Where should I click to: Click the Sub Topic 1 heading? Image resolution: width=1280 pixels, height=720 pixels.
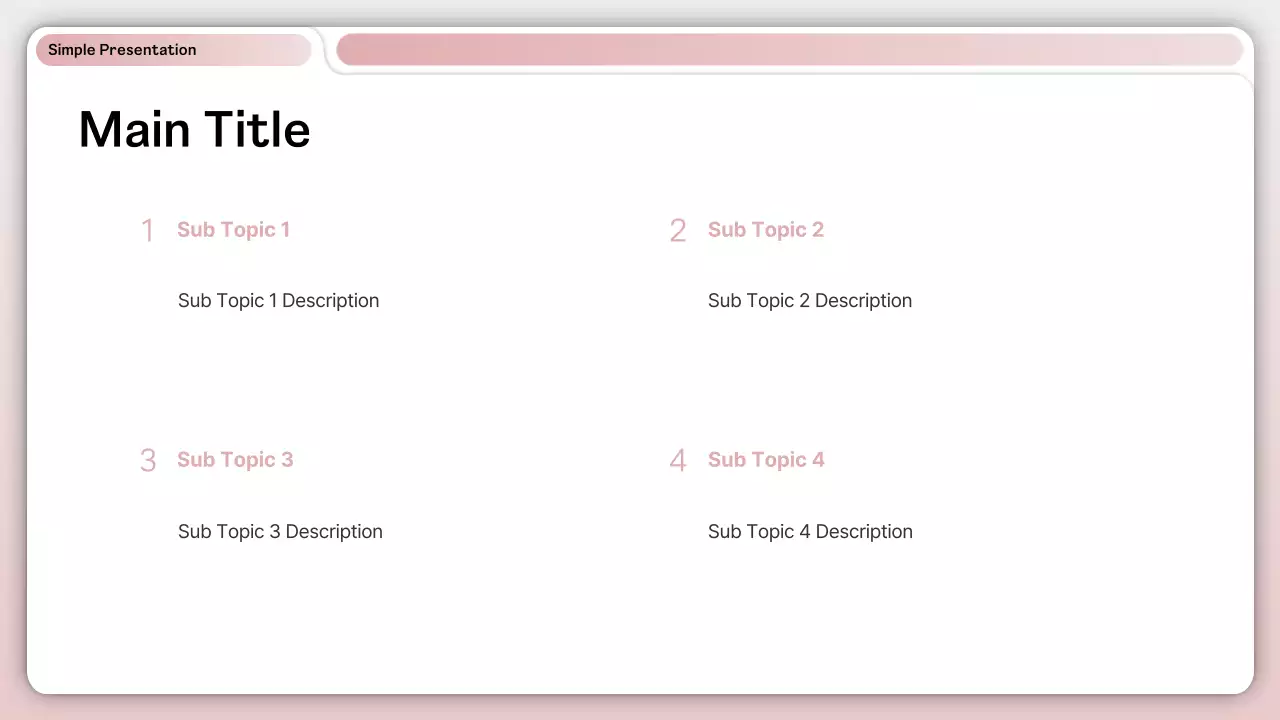point(233,230)
